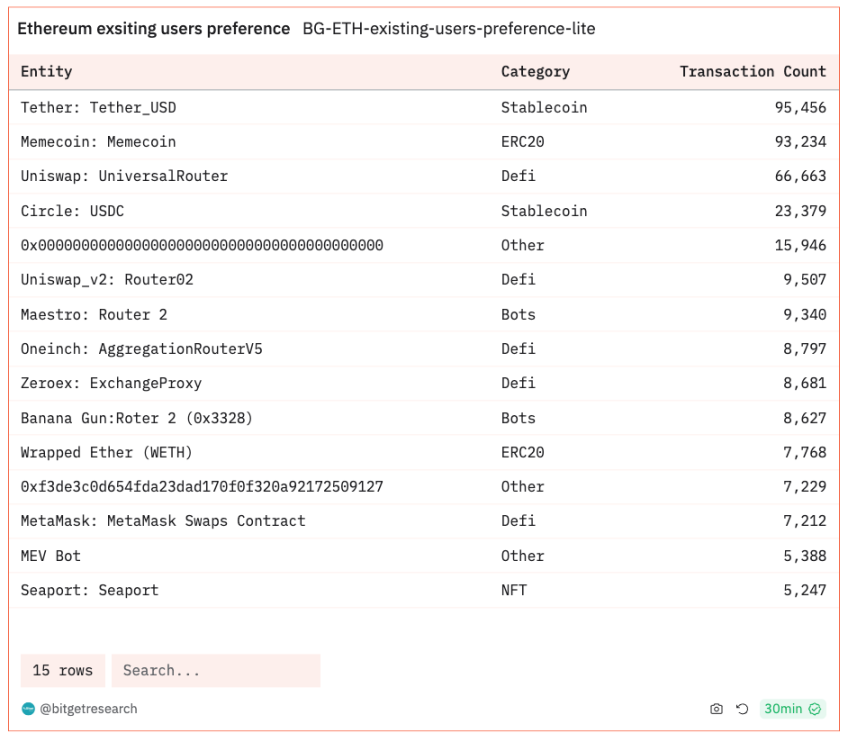Click the 15 rows indicator

click(63, 671)
